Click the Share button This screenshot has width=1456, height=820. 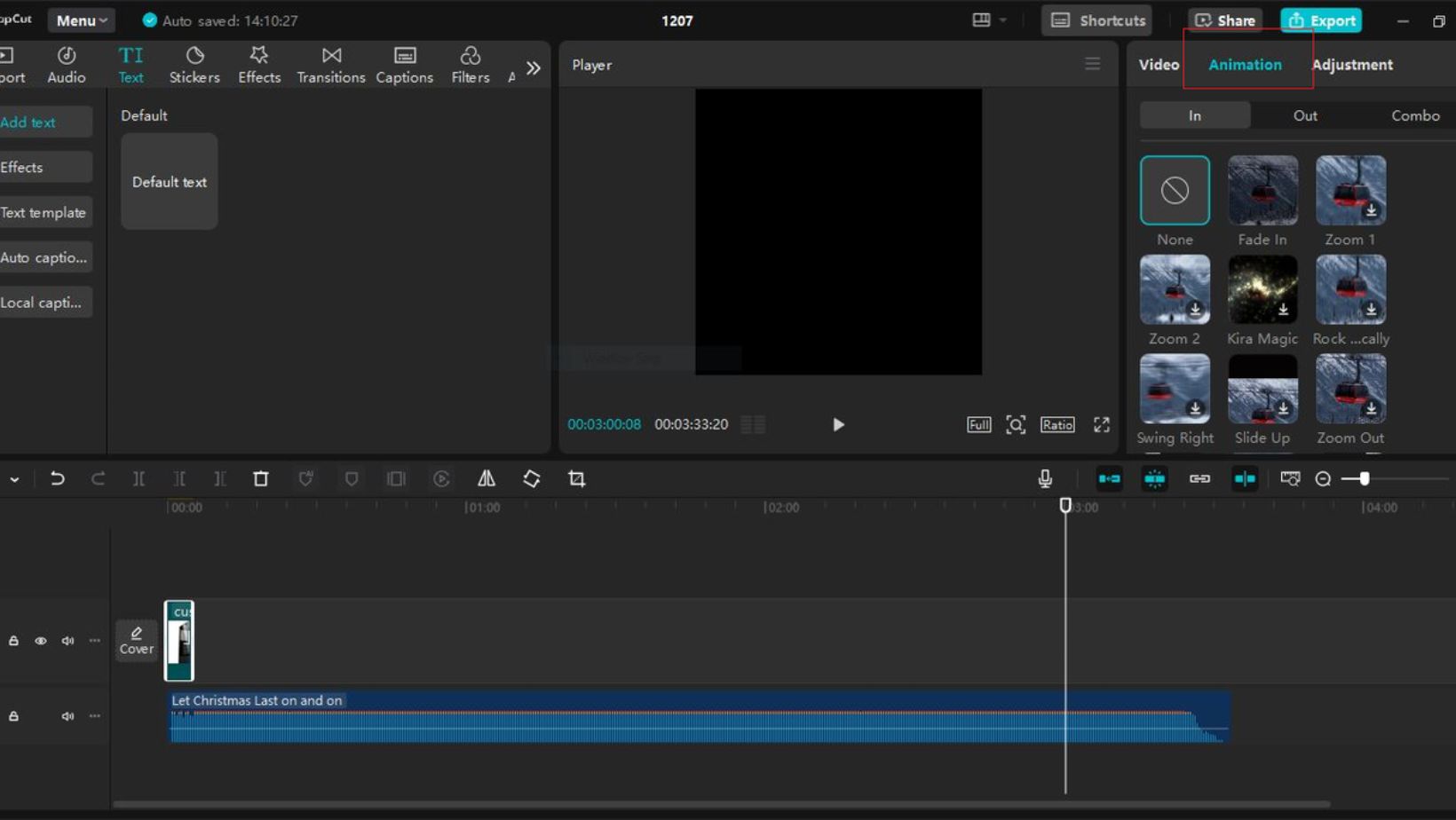(x=1225, y=20)
